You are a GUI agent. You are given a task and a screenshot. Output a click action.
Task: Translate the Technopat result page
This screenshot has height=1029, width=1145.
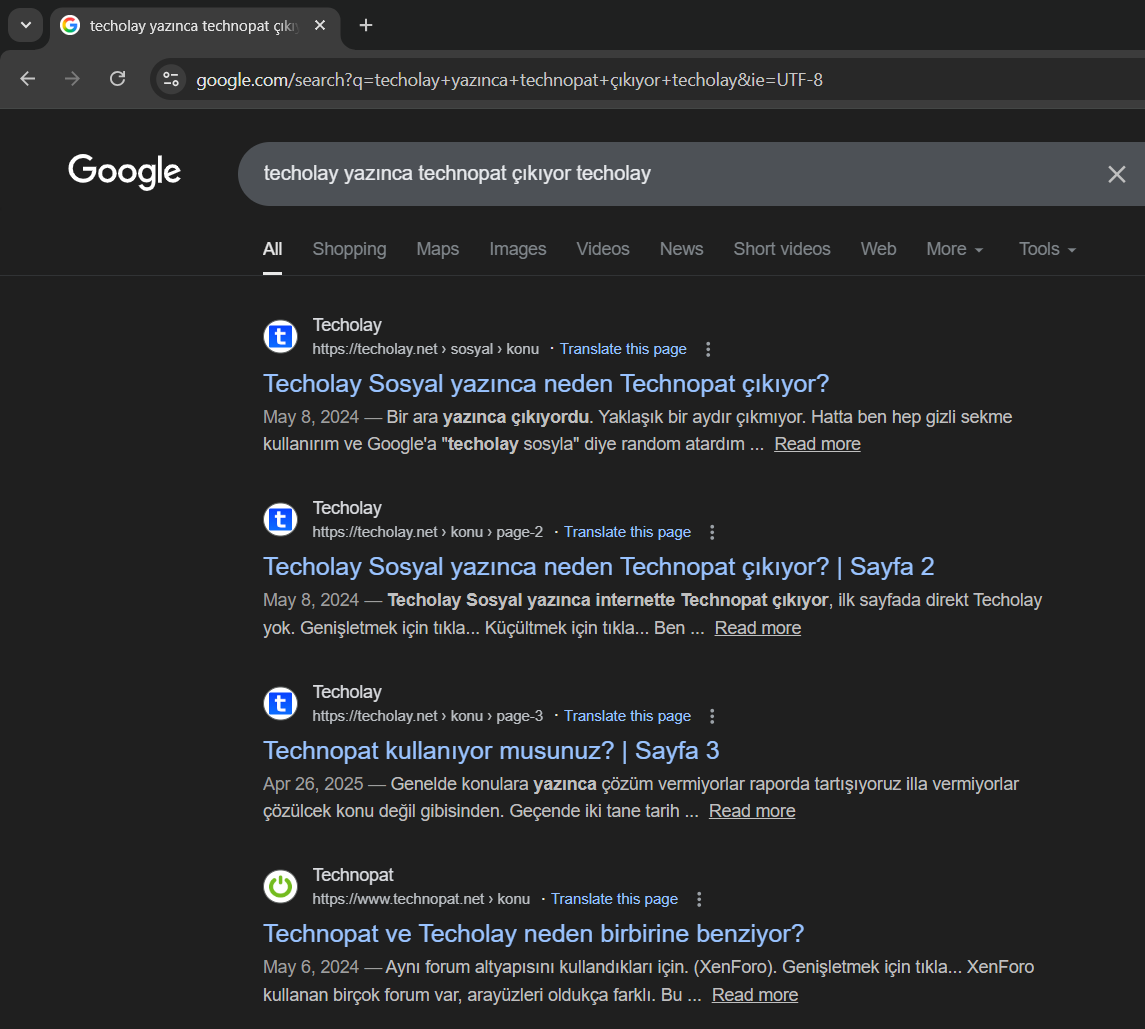[x=614, y=899]
